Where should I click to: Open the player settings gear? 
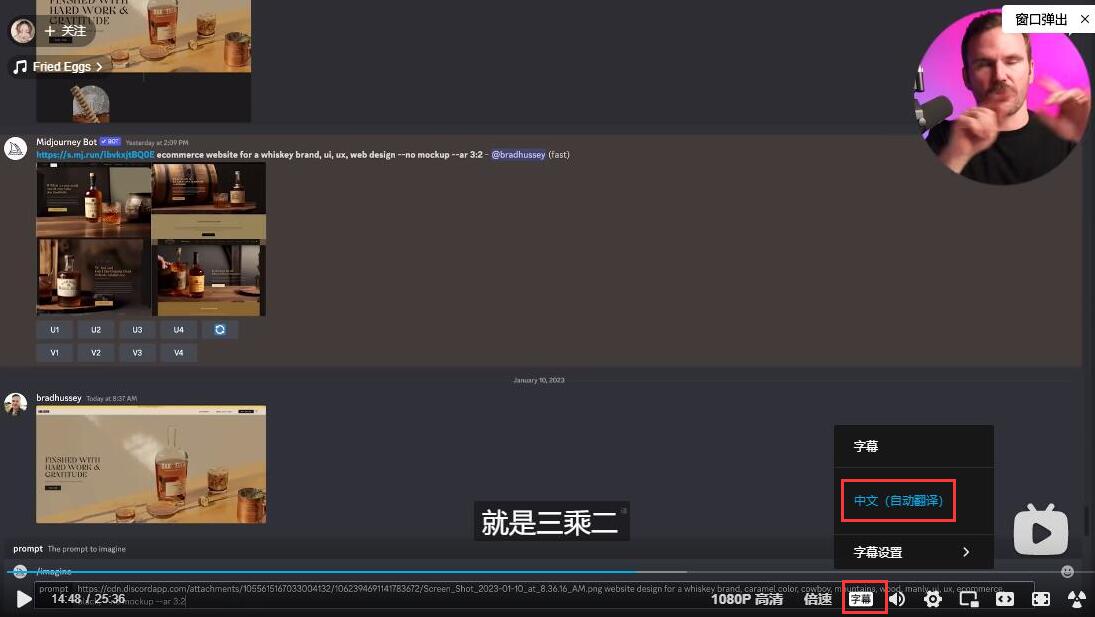point(933,599)
